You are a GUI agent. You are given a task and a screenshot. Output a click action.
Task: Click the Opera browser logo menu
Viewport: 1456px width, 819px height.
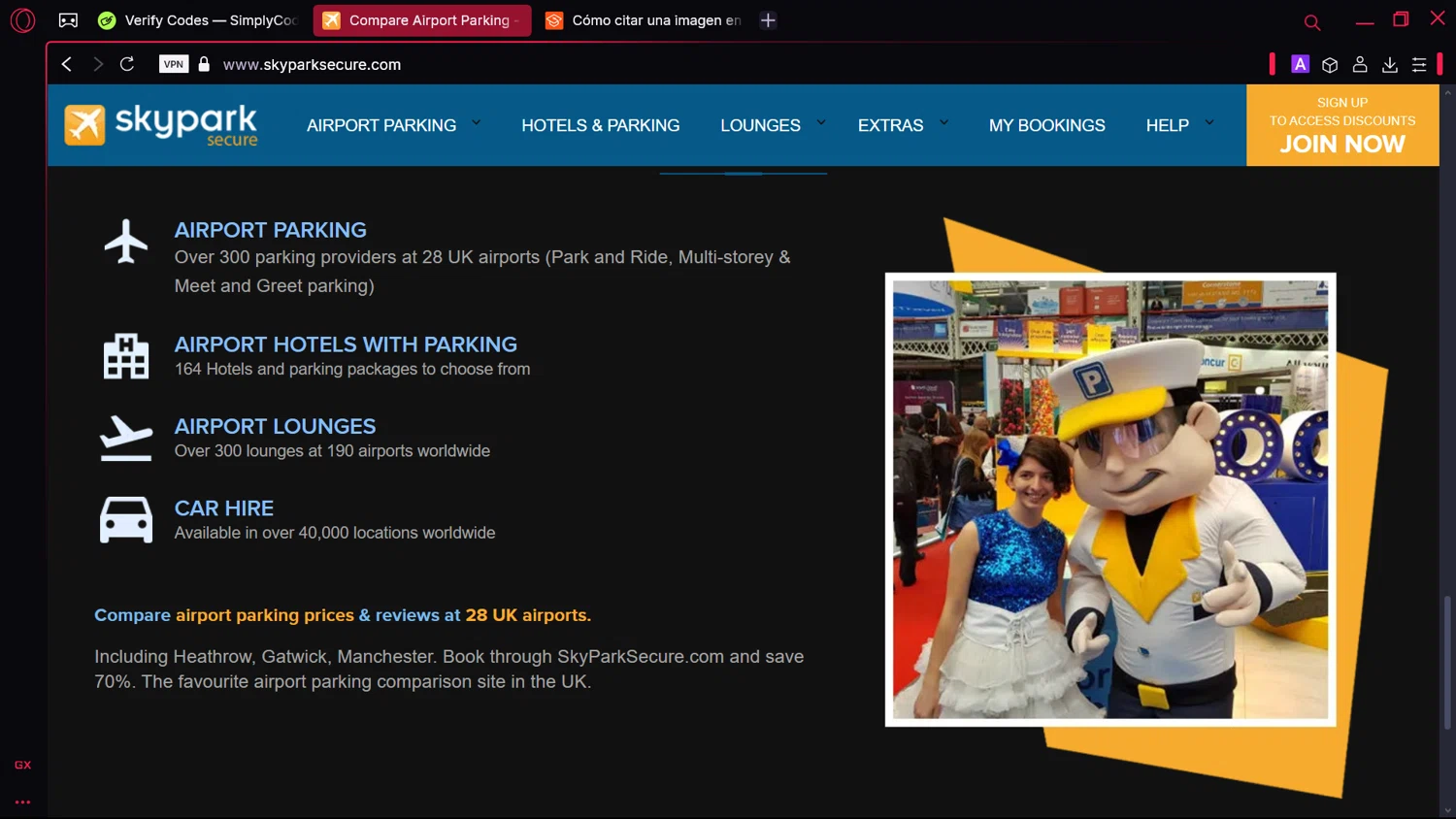coord(22,19)
